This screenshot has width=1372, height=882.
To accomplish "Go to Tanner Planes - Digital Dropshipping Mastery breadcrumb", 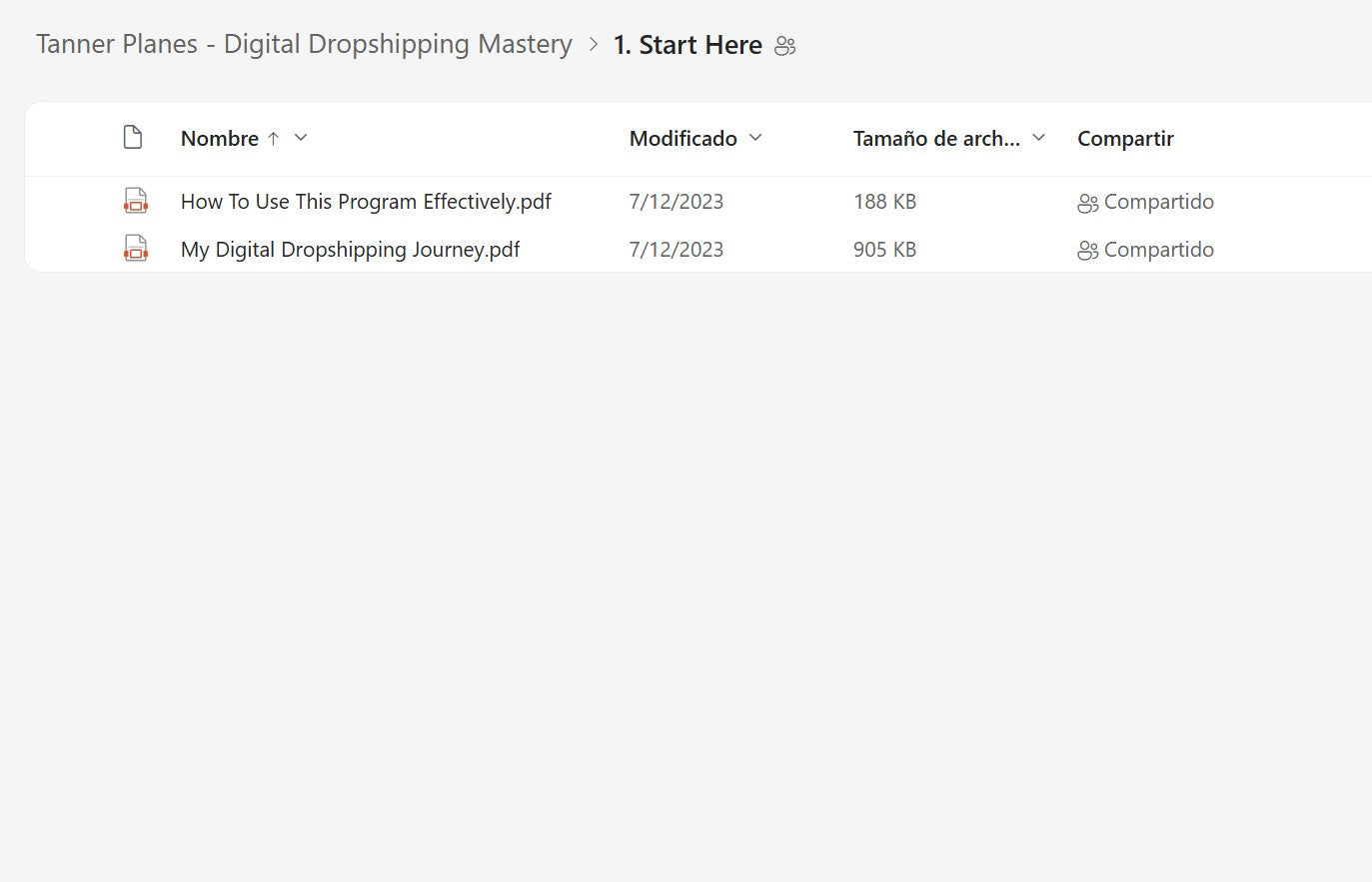I will click(x=304, y=45).
